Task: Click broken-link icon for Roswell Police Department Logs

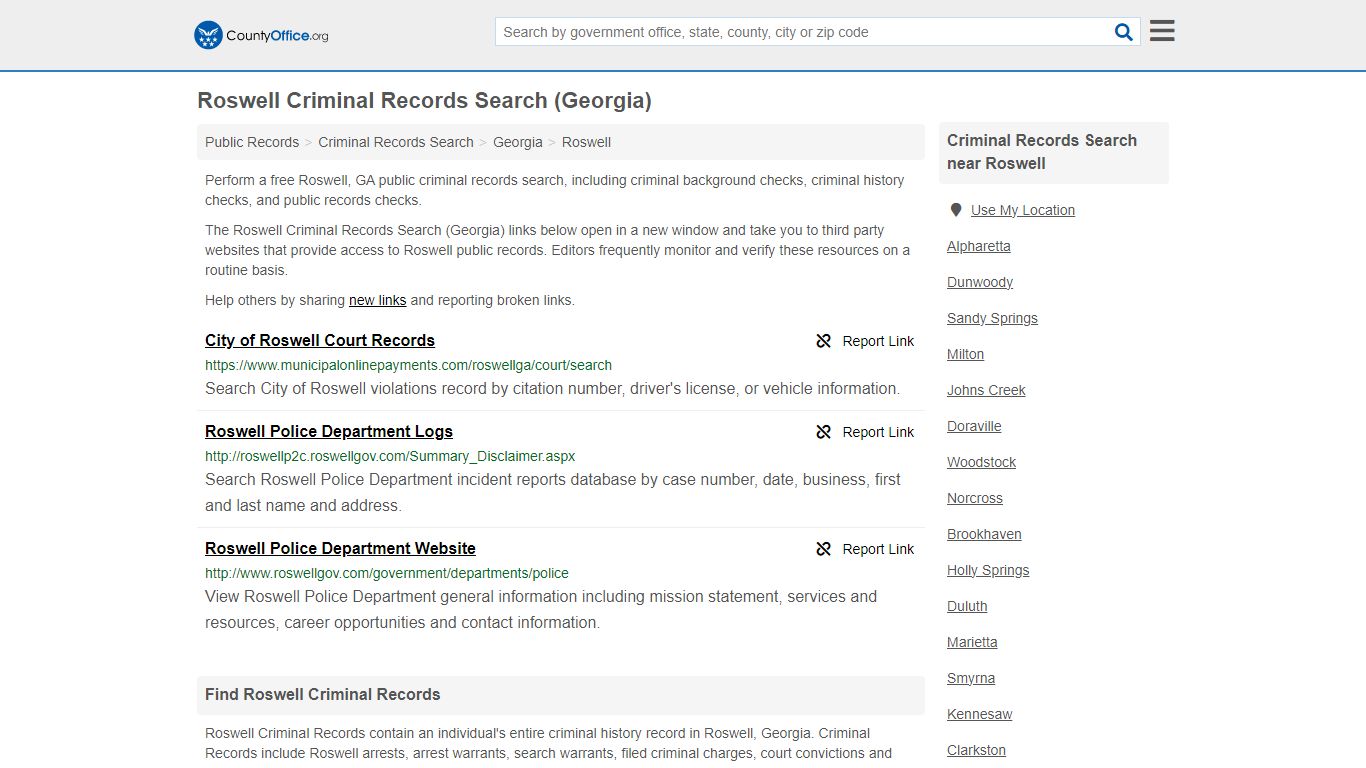Action: click(824, 432)
